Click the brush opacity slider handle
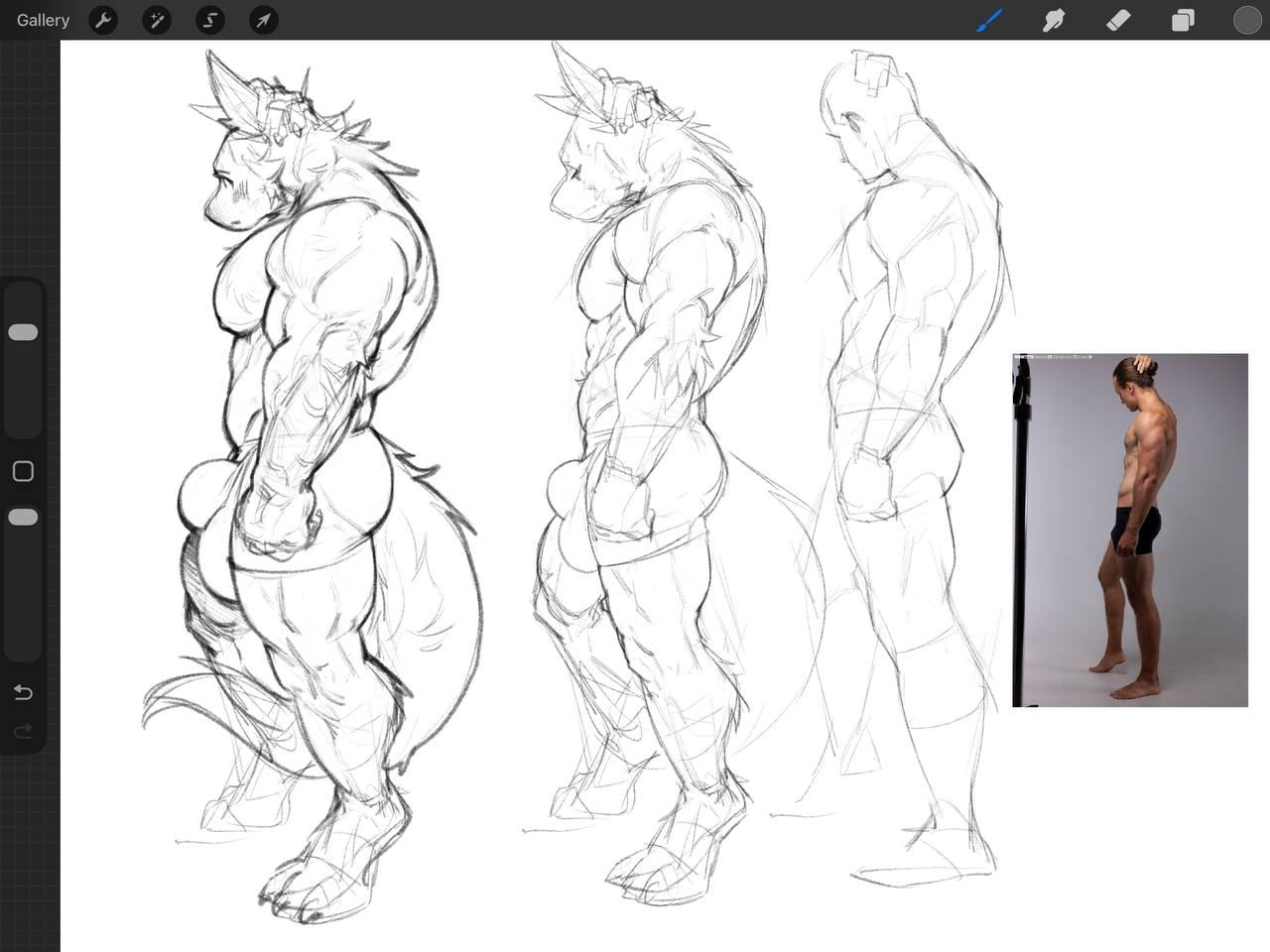The image size is (1270, 952). click(23, 517)
